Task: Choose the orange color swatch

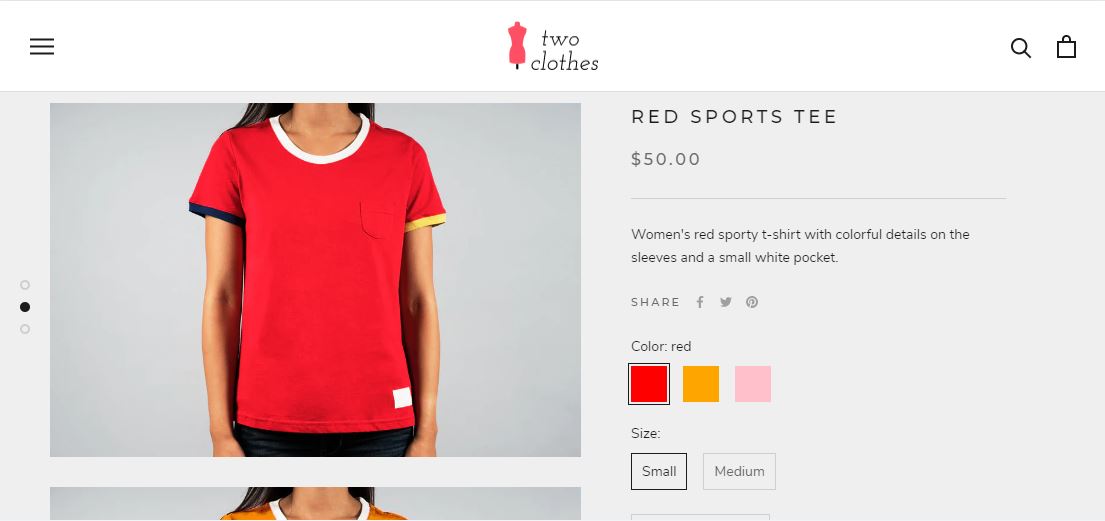Action: click(701, 384)
